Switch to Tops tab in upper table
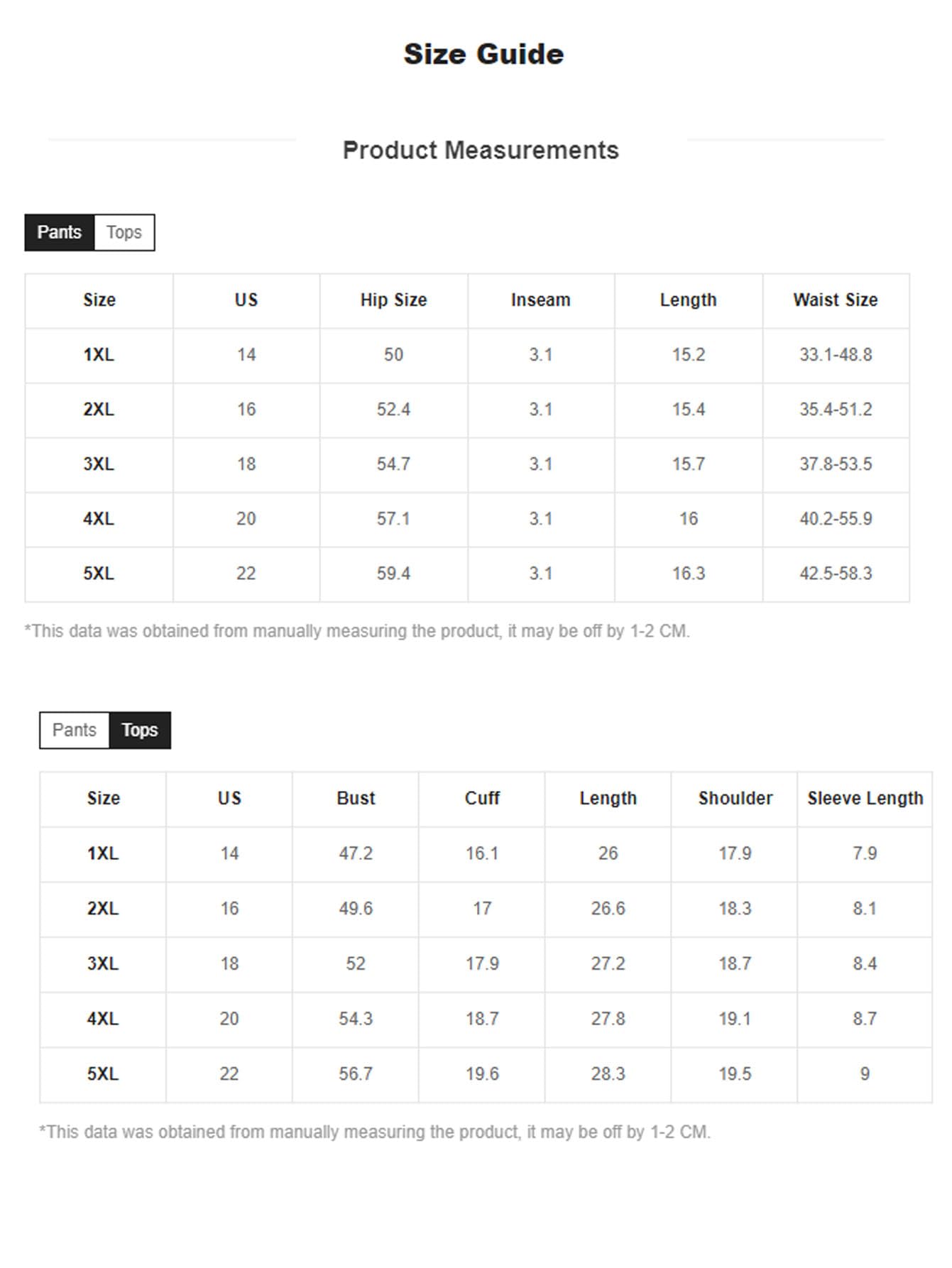This screenshot has height=1268, width=952. (124, 232)
